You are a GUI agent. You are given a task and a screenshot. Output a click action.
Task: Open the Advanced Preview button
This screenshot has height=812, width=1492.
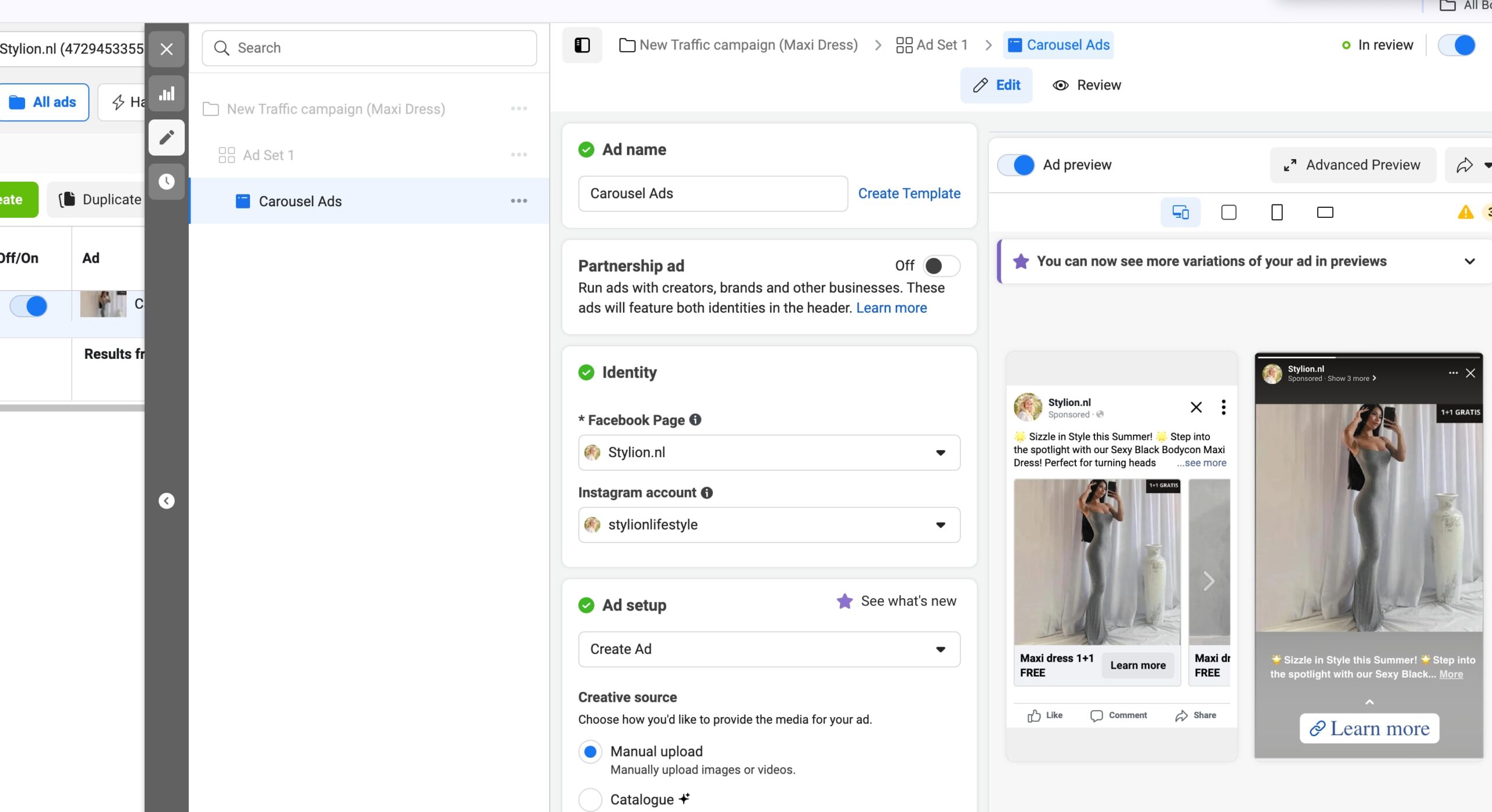pyautogui.click(x=1353, y=165)
